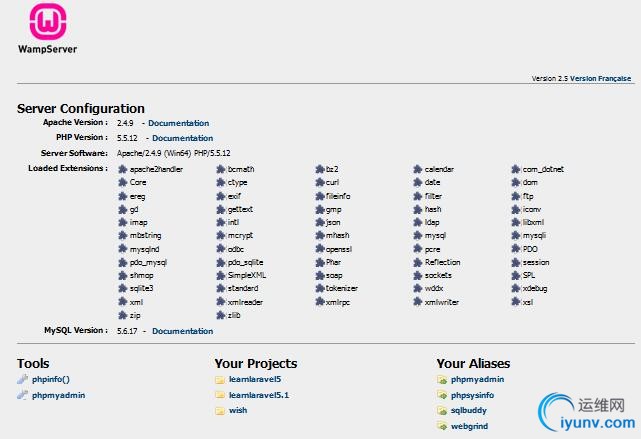641x439 pixels.
Task: Click the Tools heading
Action: pos(33,363)
